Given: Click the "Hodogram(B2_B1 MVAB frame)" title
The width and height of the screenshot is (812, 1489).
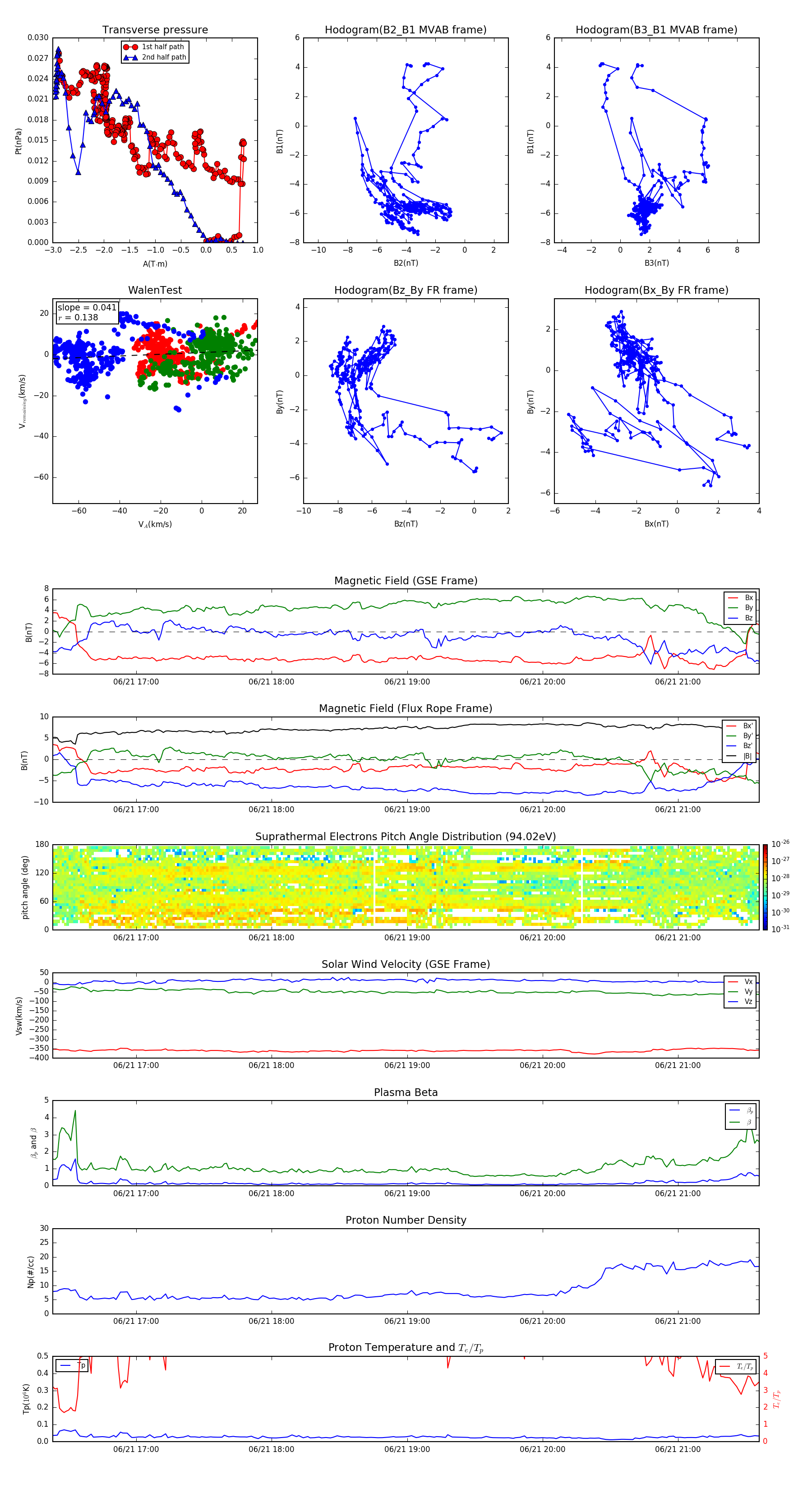Looking at the screenshot, I should click(x=406, y=29).
